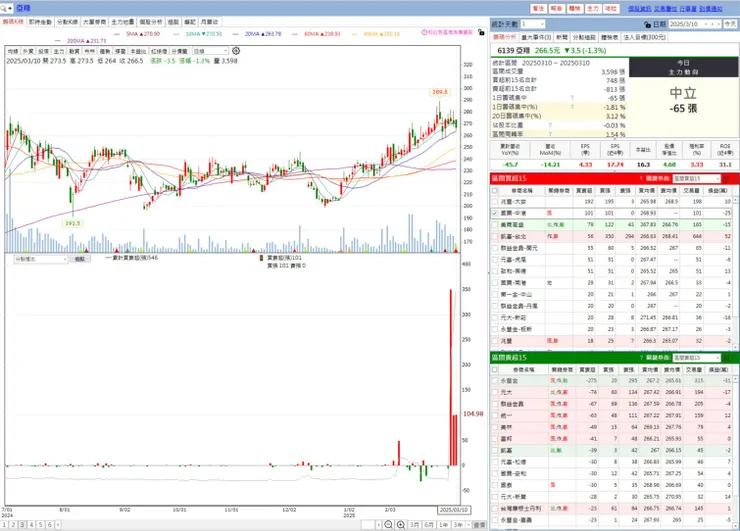The image size is (740, 531).
Task: Open the 日線 chart period dropdown
Action: coord(210,51)
